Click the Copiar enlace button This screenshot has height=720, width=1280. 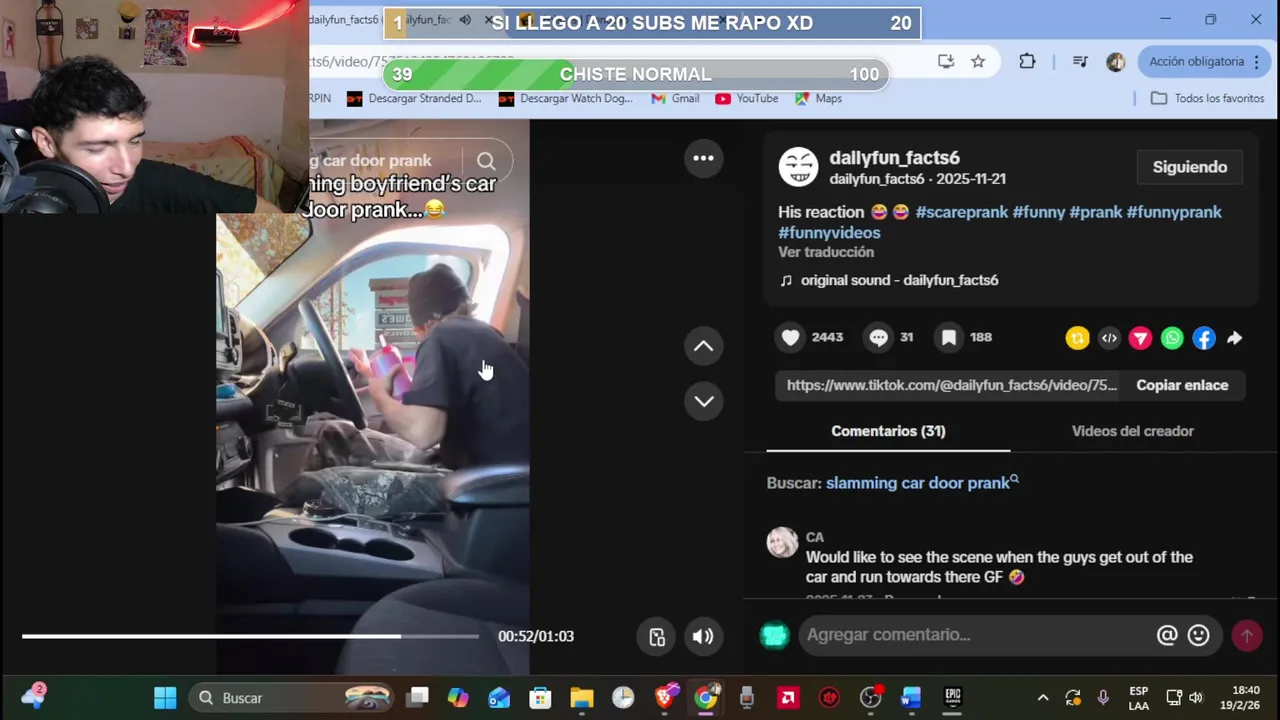1182,386
